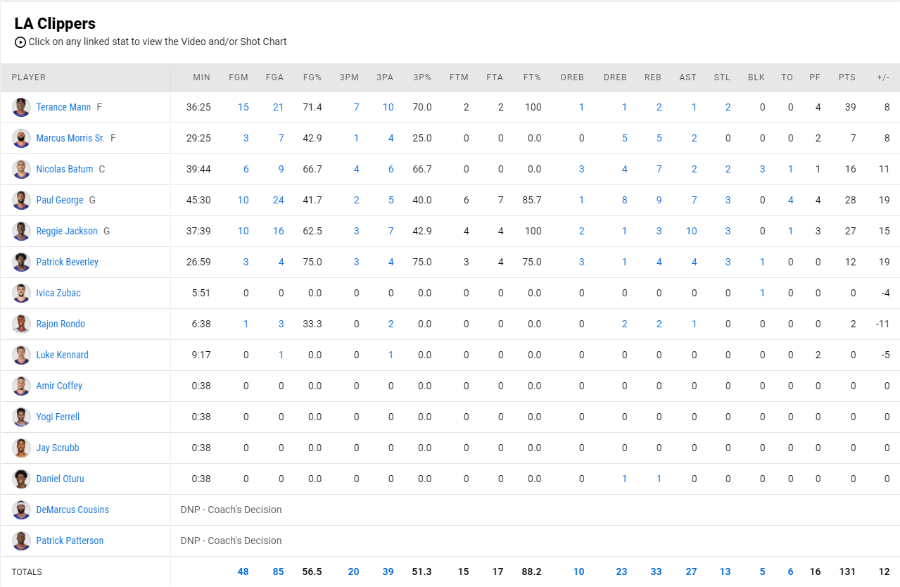Screen dimensions: 900x587
Task: Open Reggie Jackson player link
Action: pyautogui.click(x=67, y=231)
